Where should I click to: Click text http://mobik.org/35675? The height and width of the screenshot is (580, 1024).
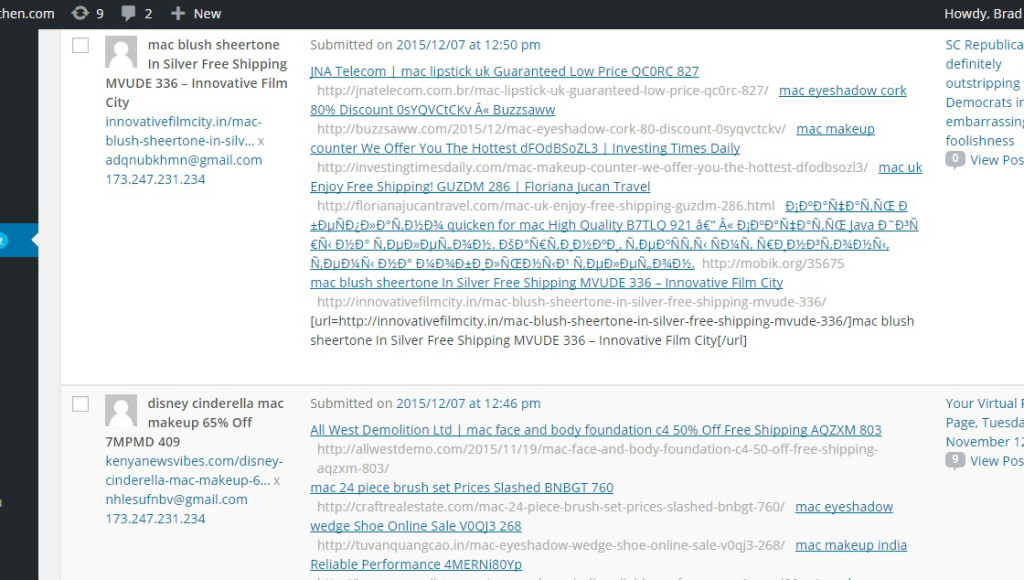point(773,263)
